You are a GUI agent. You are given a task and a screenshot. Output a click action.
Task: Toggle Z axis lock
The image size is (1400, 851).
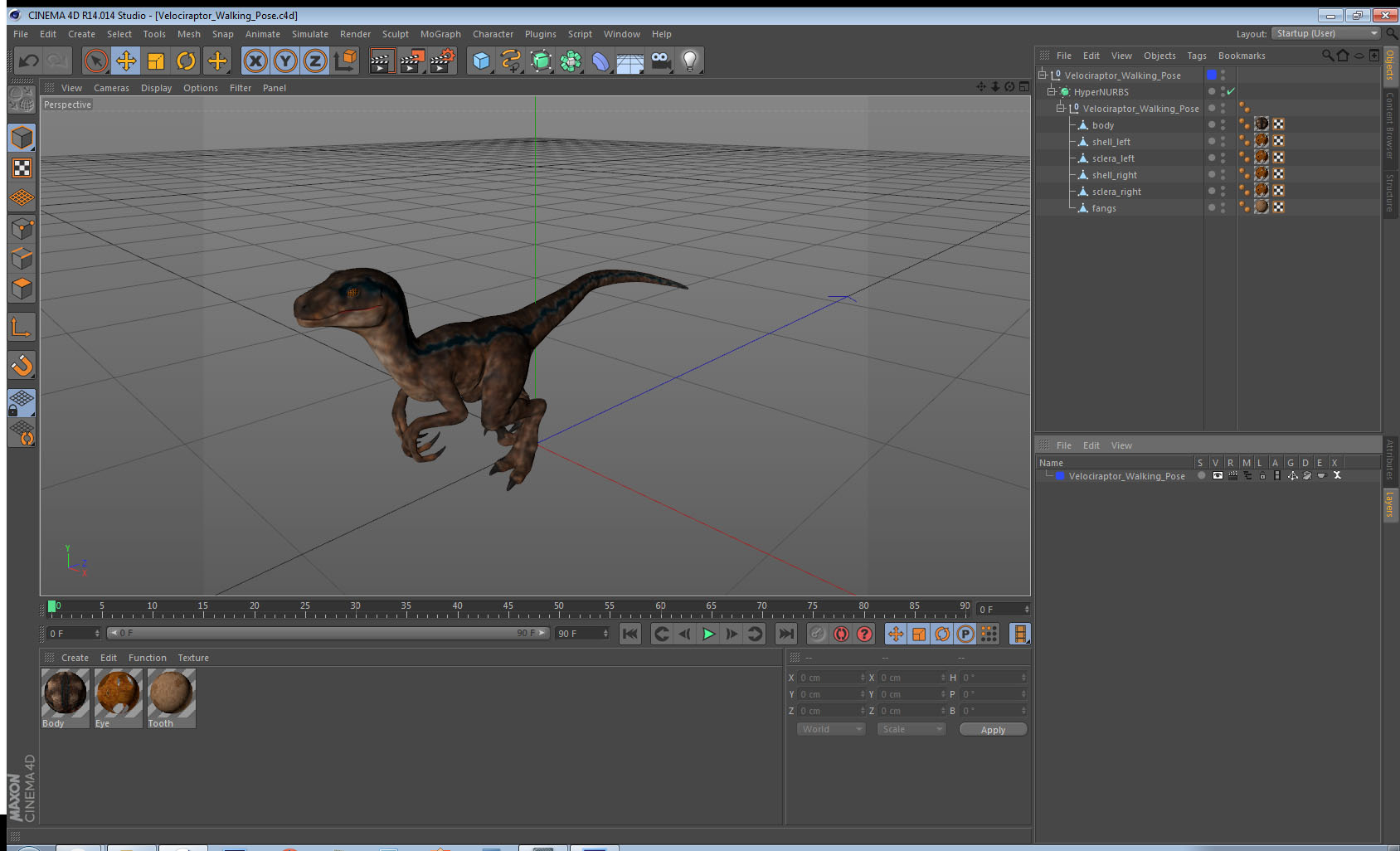coord(315,61)
